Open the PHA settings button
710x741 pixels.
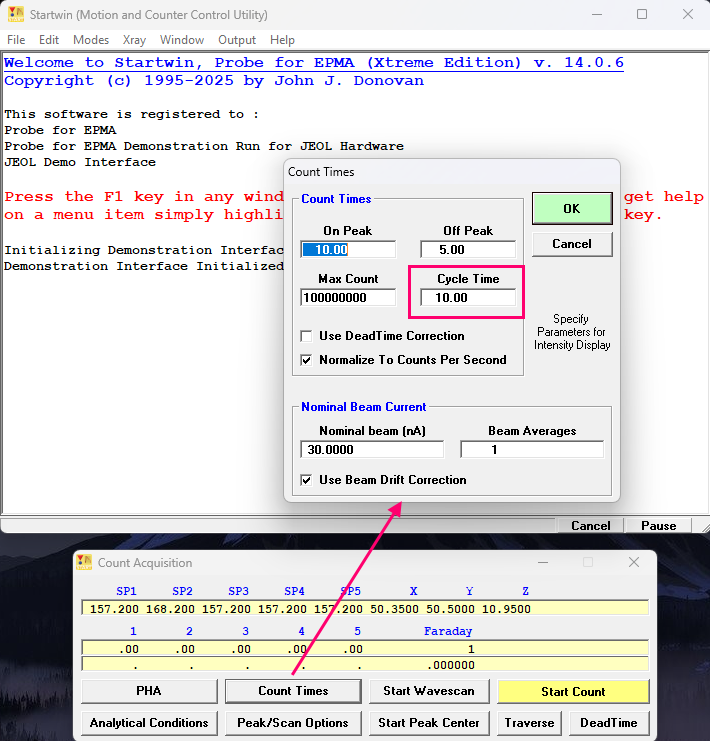(x=148, y=691)
